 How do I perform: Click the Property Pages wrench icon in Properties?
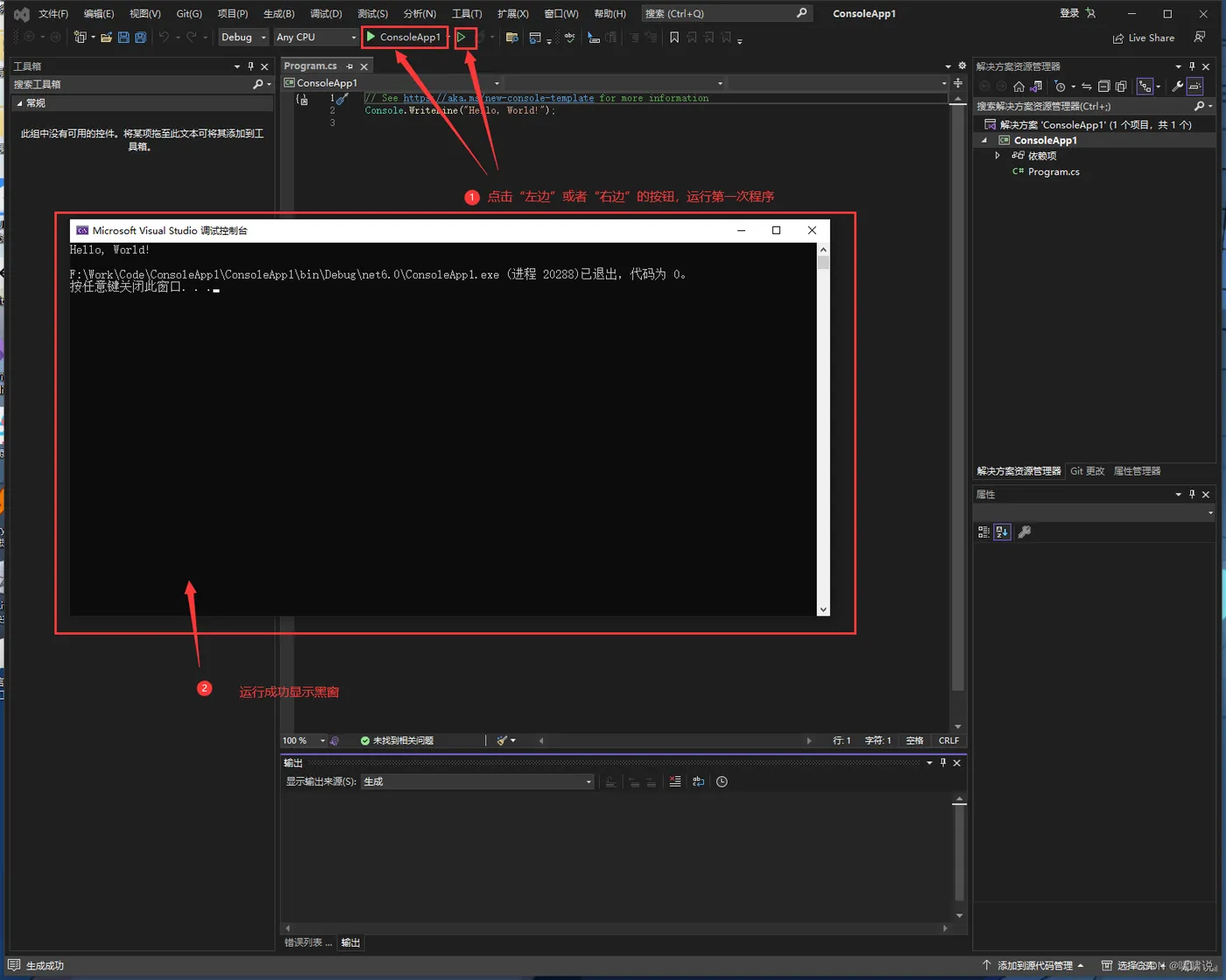(x=1025, y=532)
